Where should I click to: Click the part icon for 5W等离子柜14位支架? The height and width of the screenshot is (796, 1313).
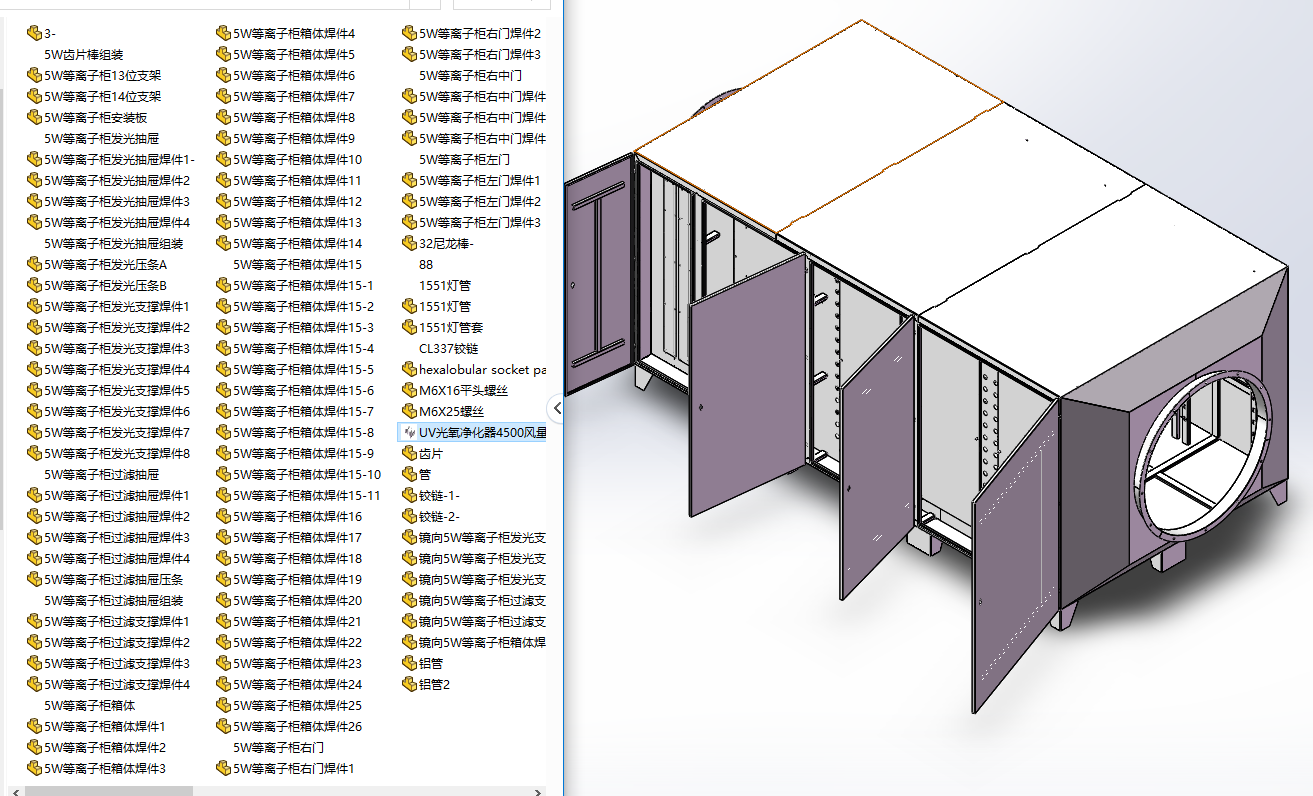[x=35, y=96]
